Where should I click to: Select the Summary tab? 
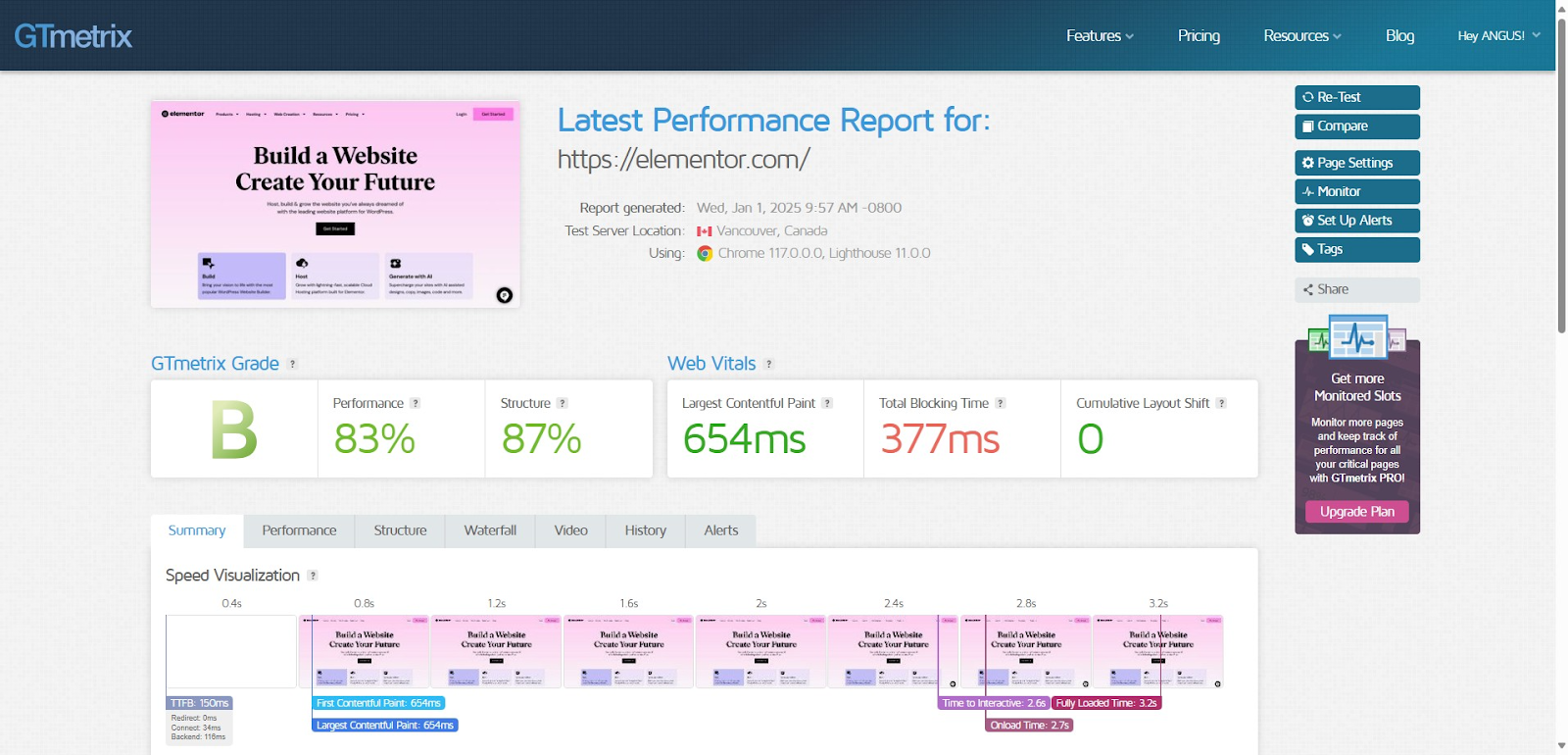197,530
